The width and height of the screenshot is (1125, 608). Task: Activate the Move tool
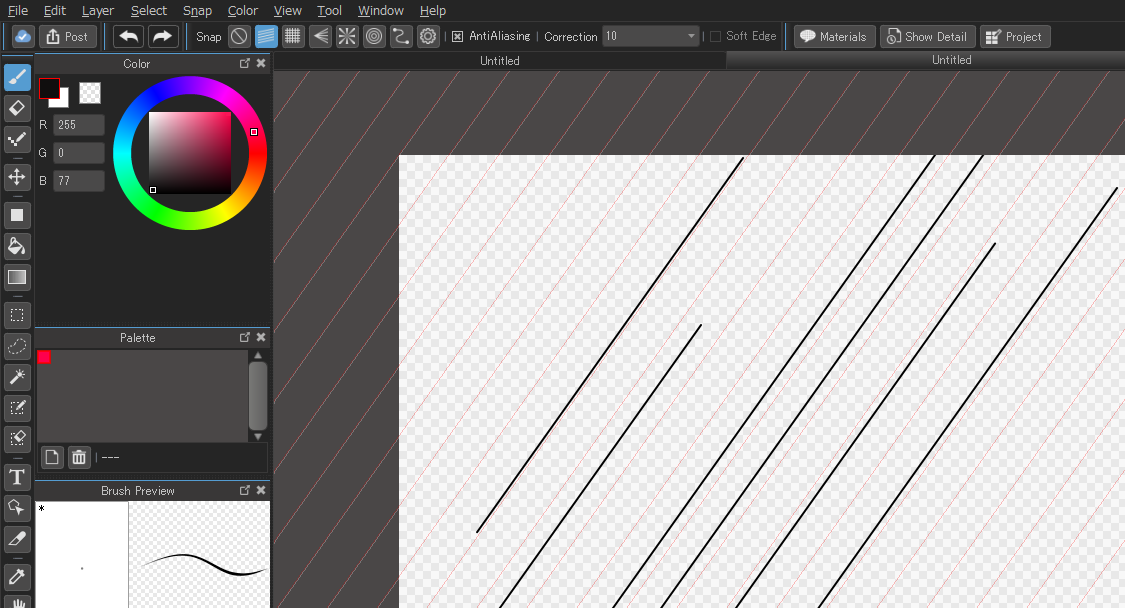(x=16, y=177)
